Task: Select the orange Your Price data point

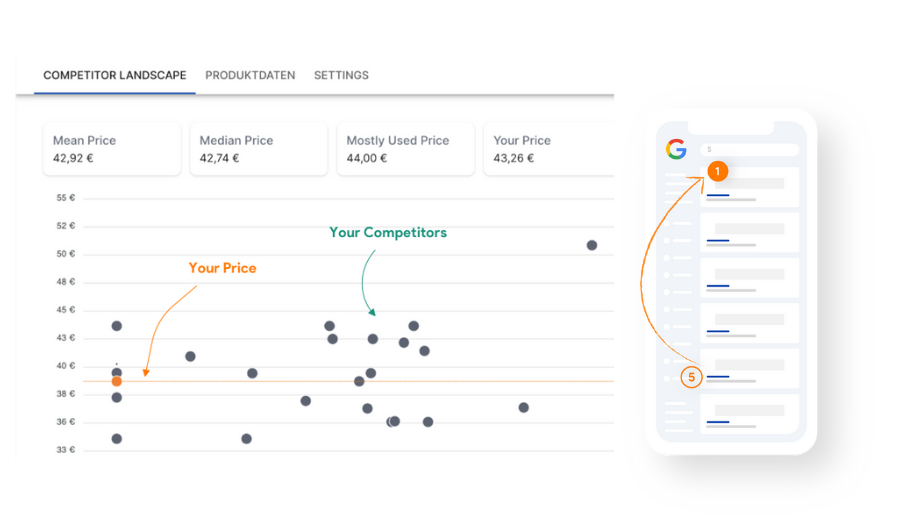Action: coord(117,381)
